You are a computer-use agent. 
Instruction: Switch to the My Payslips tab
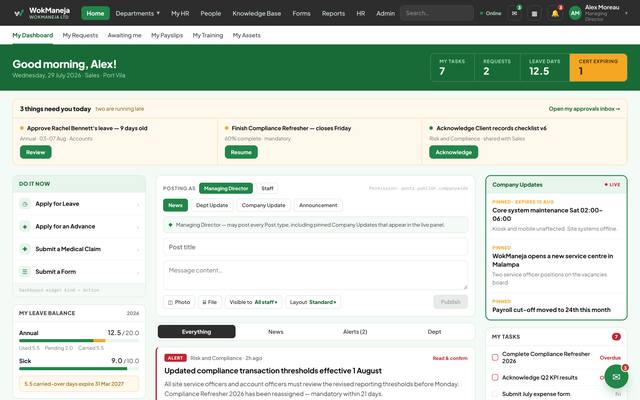click(167, 36)
